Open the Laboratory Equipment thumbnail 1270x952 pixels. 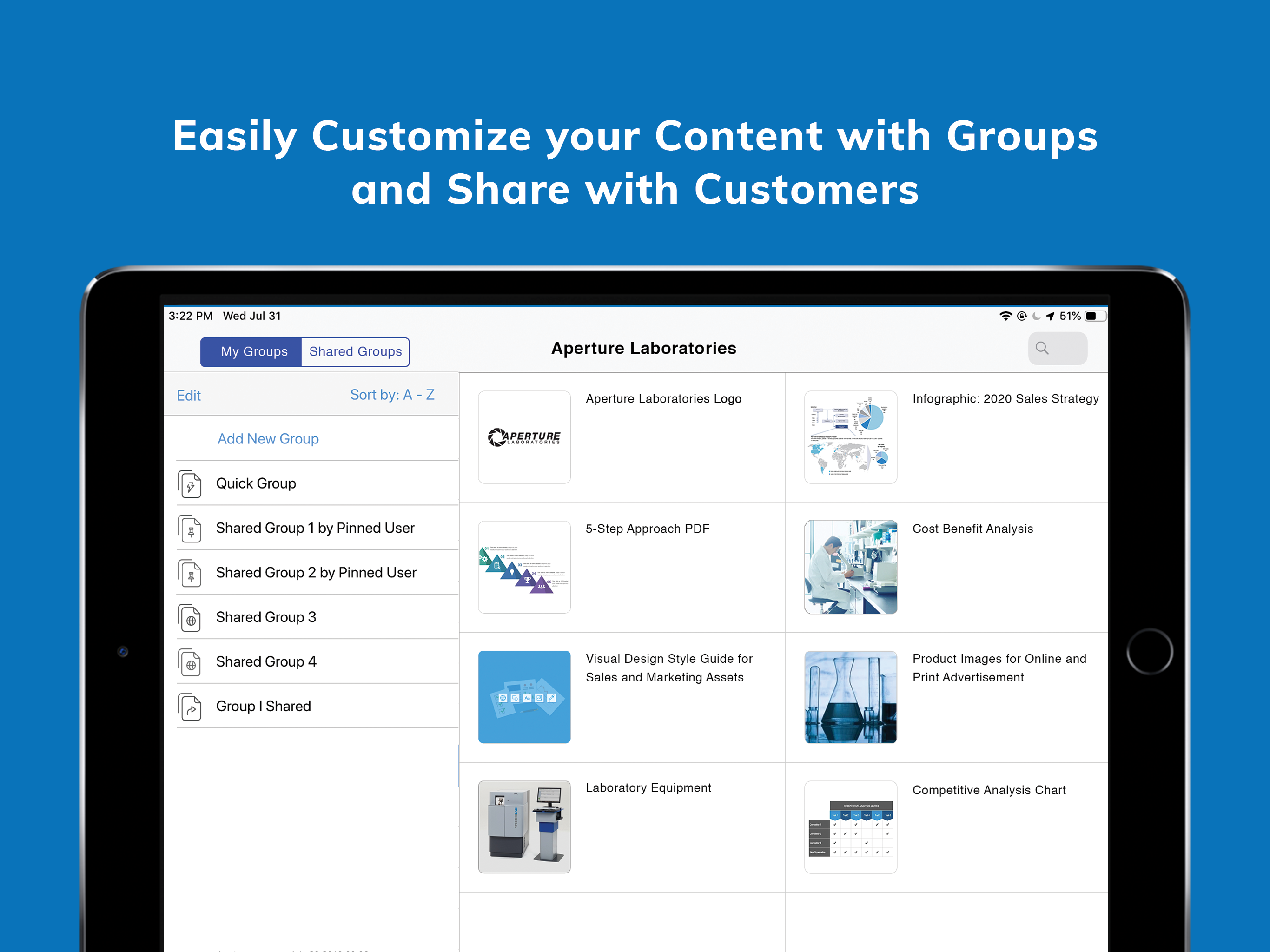[523, 826]
